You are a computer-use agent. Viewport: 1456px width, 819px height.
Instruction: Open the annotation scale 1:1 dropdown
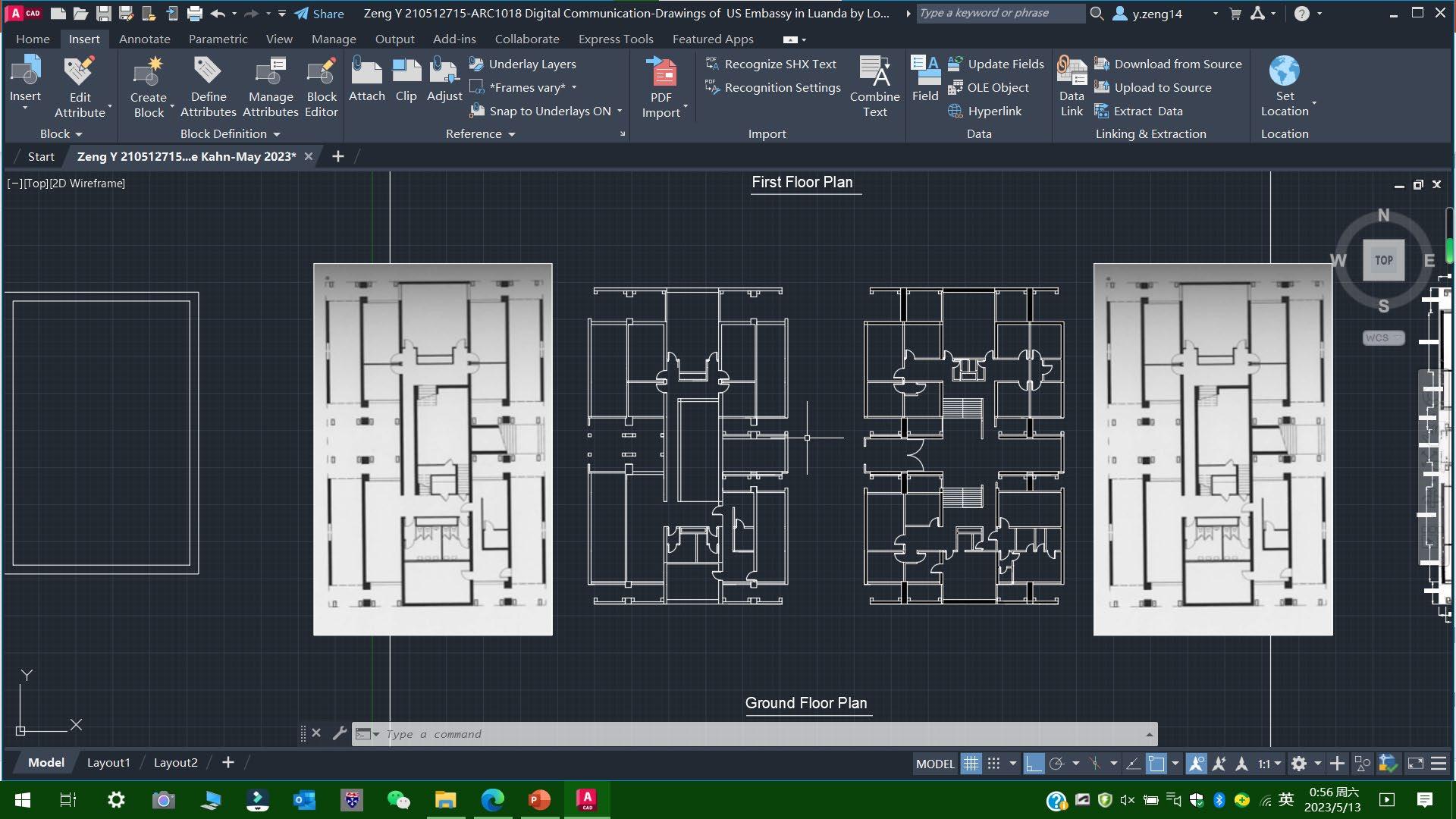point(1269,764)
